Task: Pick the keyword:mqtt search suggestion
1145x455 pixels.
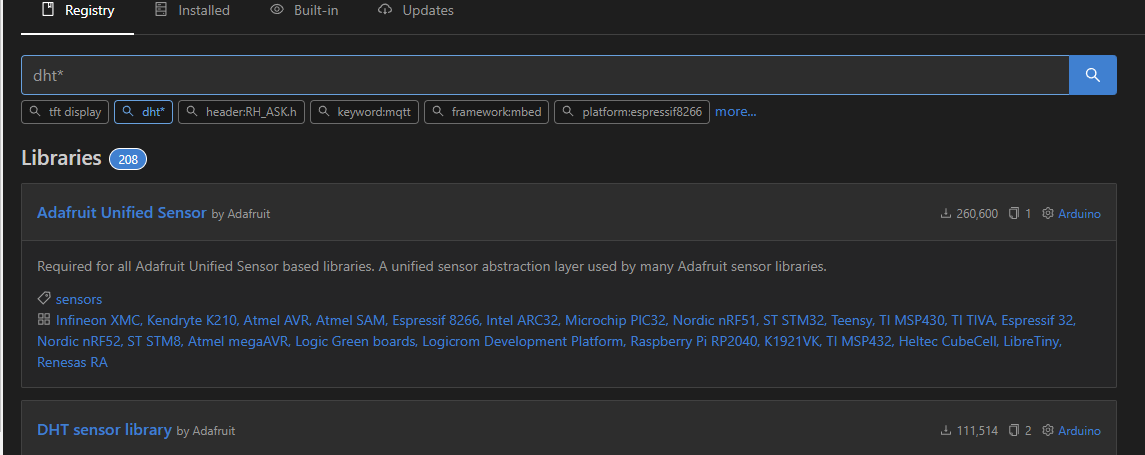Action: 364,112
